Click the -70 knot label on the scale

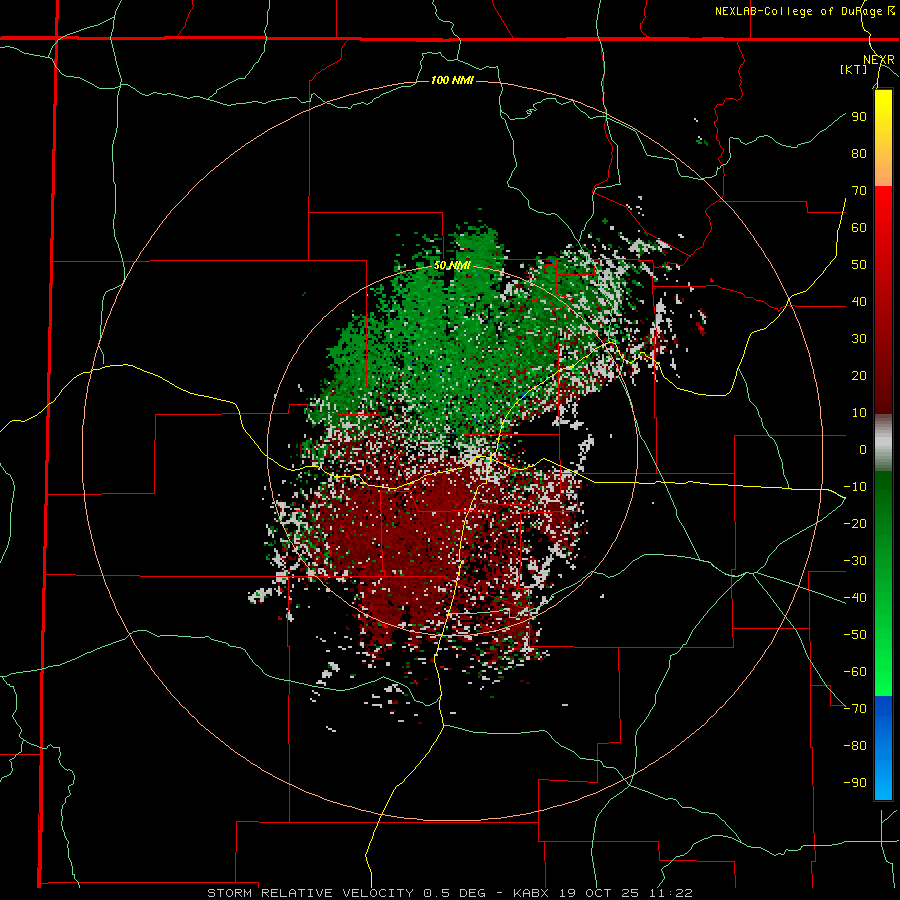coord(855,708)
